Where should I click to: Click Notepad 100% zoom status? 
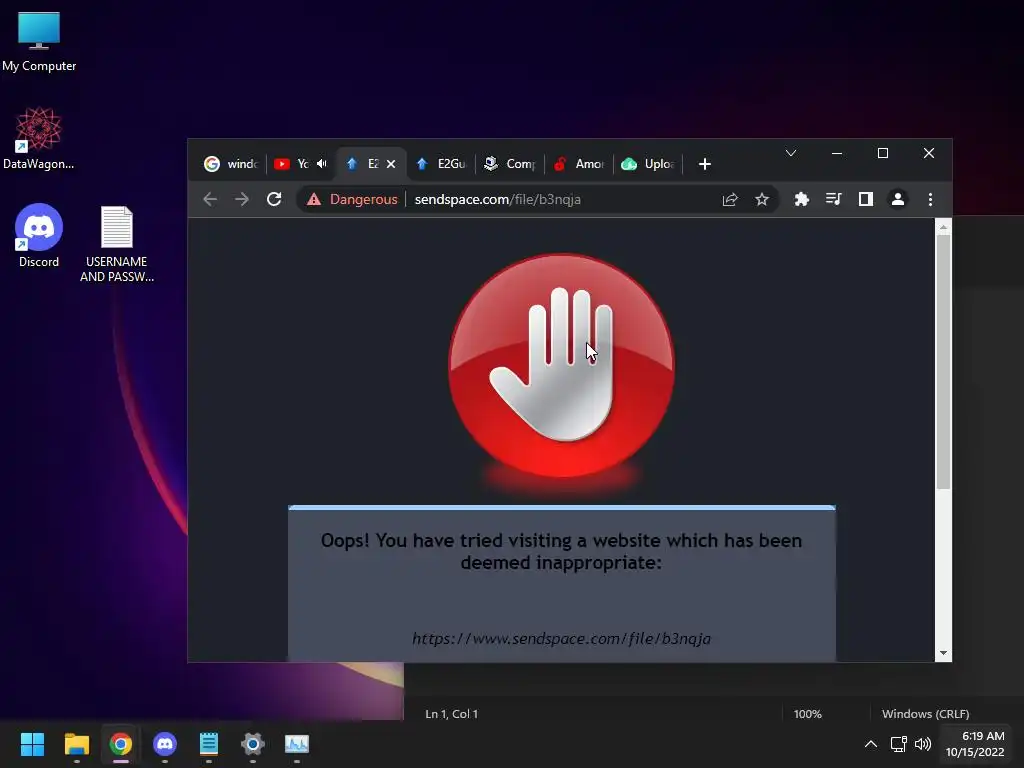[808, 714]
